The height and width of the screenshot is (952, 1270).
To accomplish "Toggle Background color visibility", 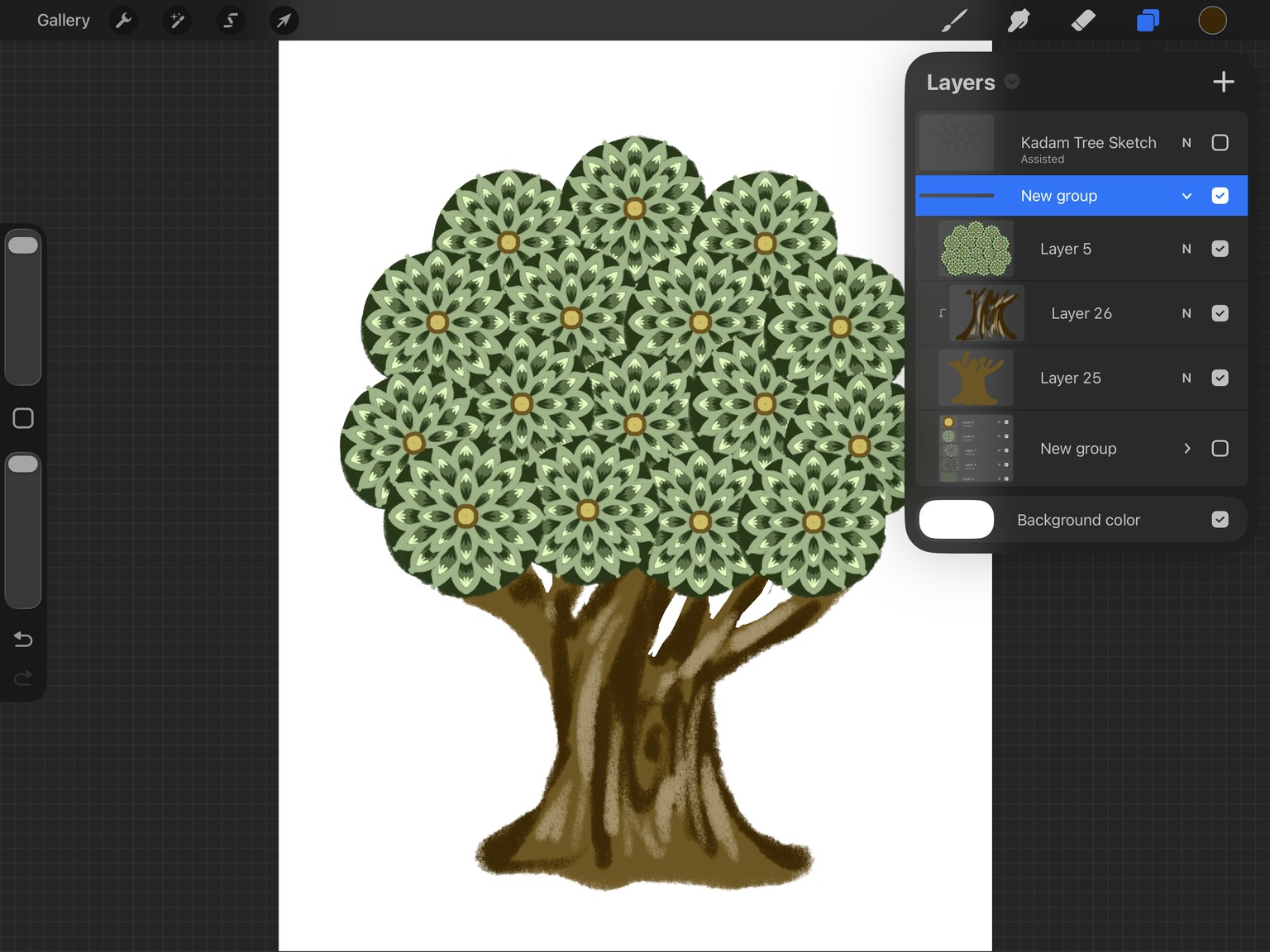I will (x=1220, y=519).
